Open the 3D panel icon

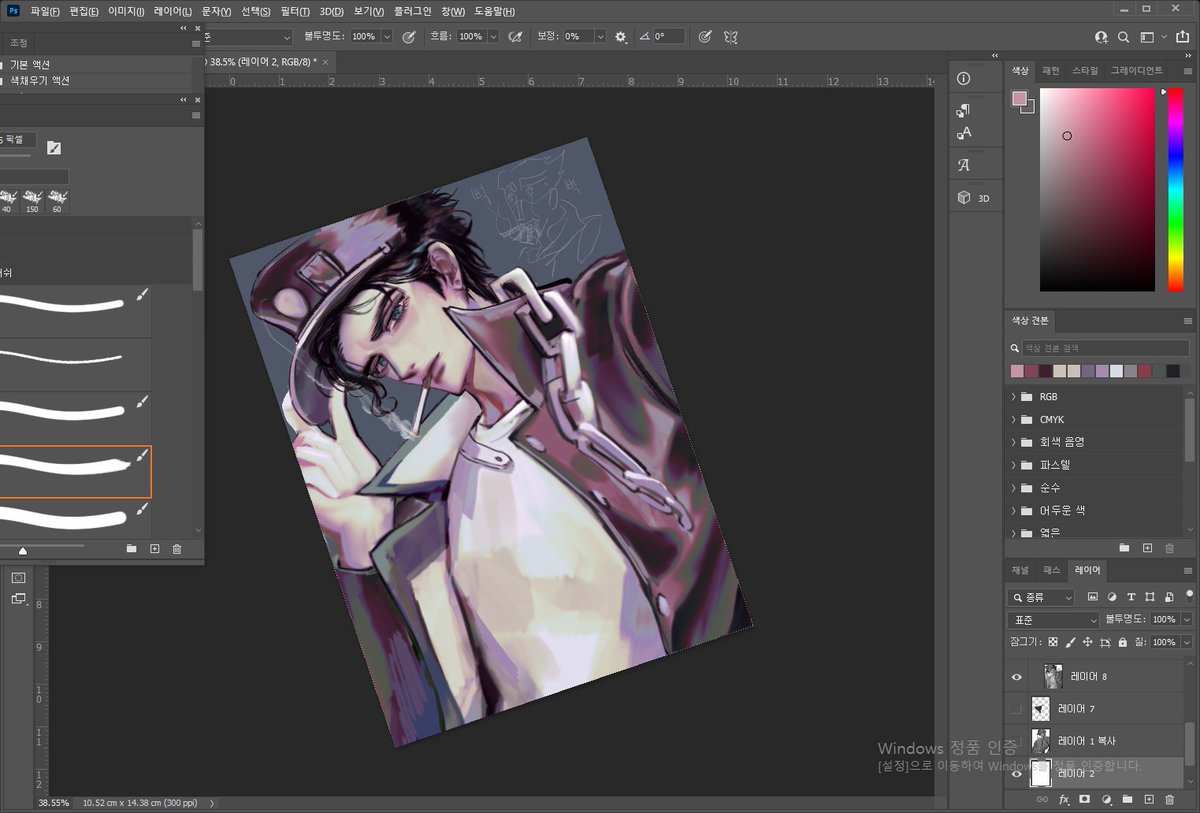(964, 198)
